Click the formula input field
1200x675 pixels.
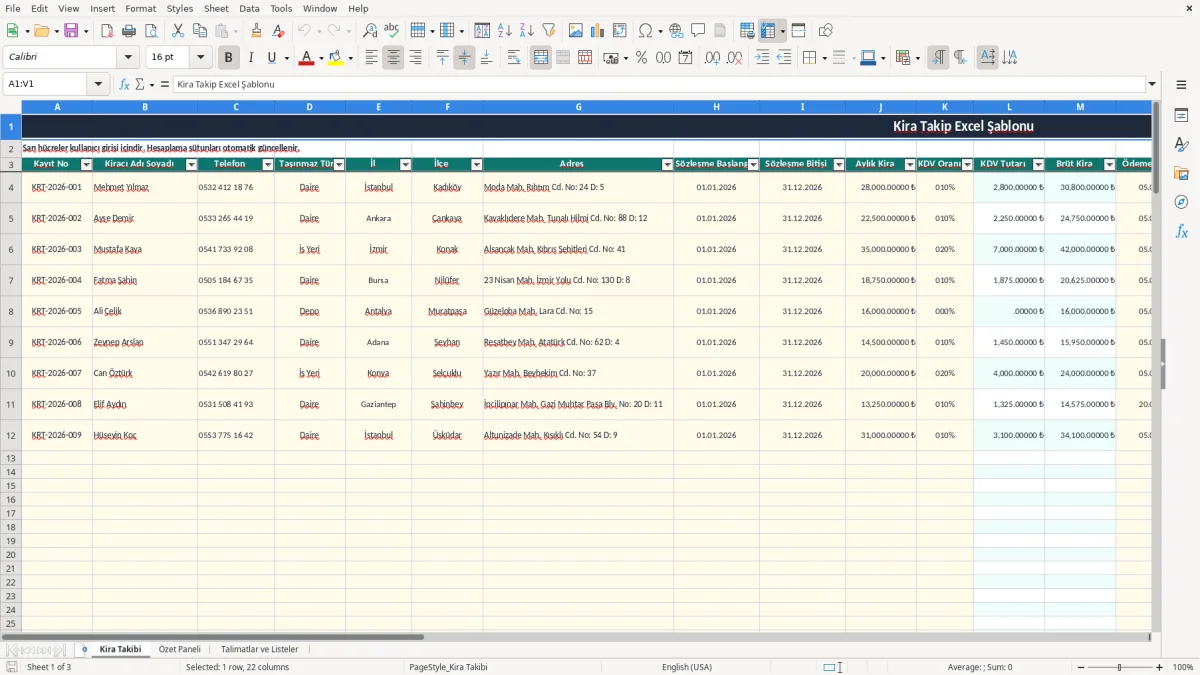click(659, 84)
